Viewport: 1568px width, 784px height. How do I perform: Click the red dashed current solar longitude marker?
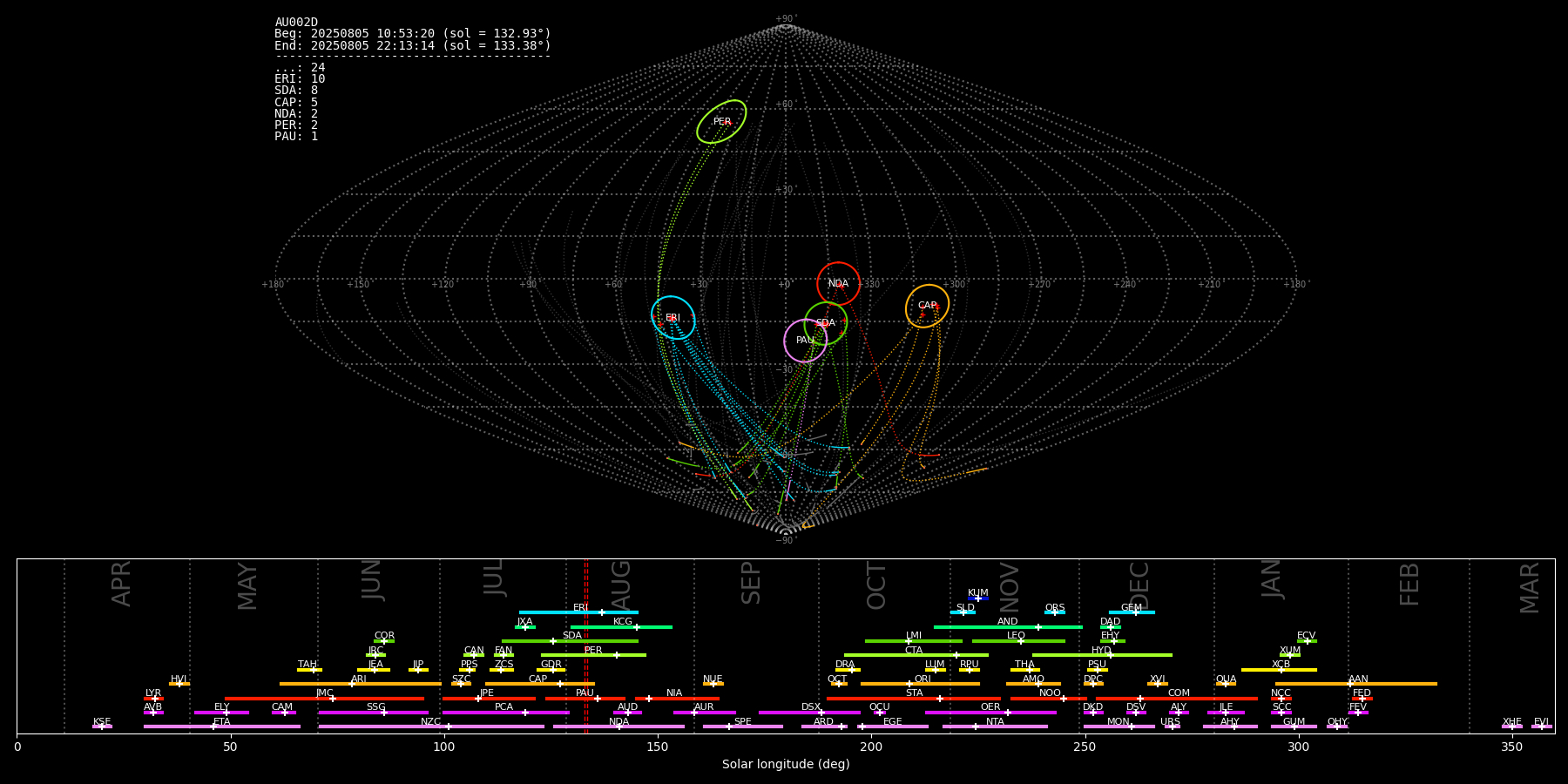pyautogui.click(x=586, y=645)
